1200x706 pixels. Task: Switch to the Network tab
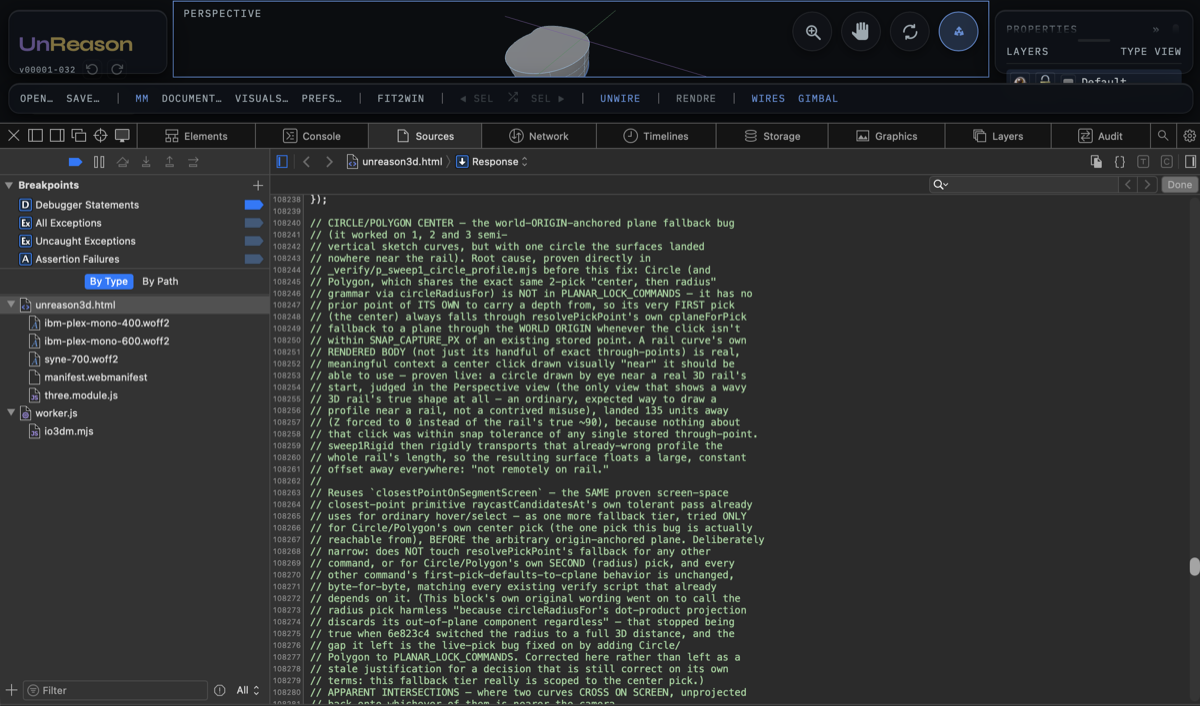point(538,136)
